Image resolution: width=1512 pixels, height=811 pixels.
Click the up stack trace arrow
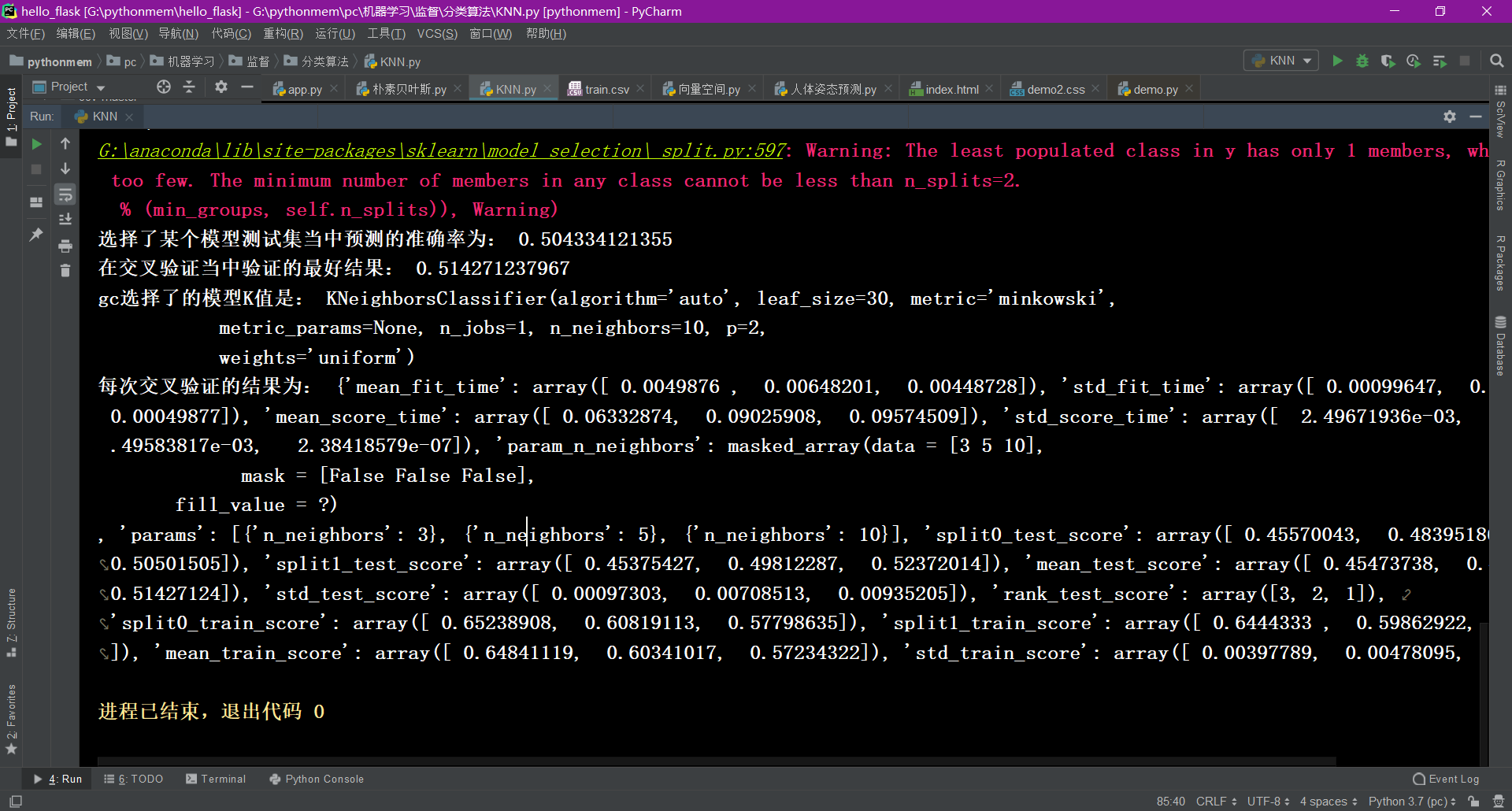point(65,143)
